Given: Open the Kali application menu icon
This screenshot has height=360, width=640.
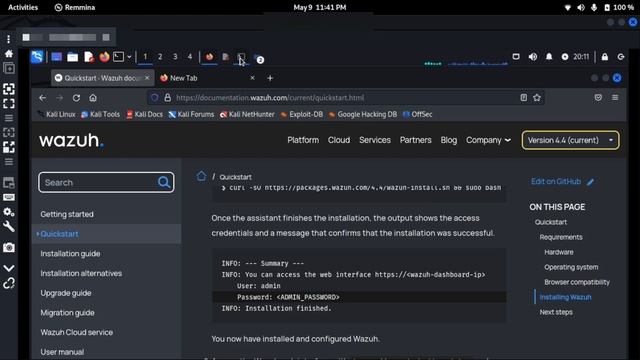Looking at the screenshot, I should (x=37, y=57).
